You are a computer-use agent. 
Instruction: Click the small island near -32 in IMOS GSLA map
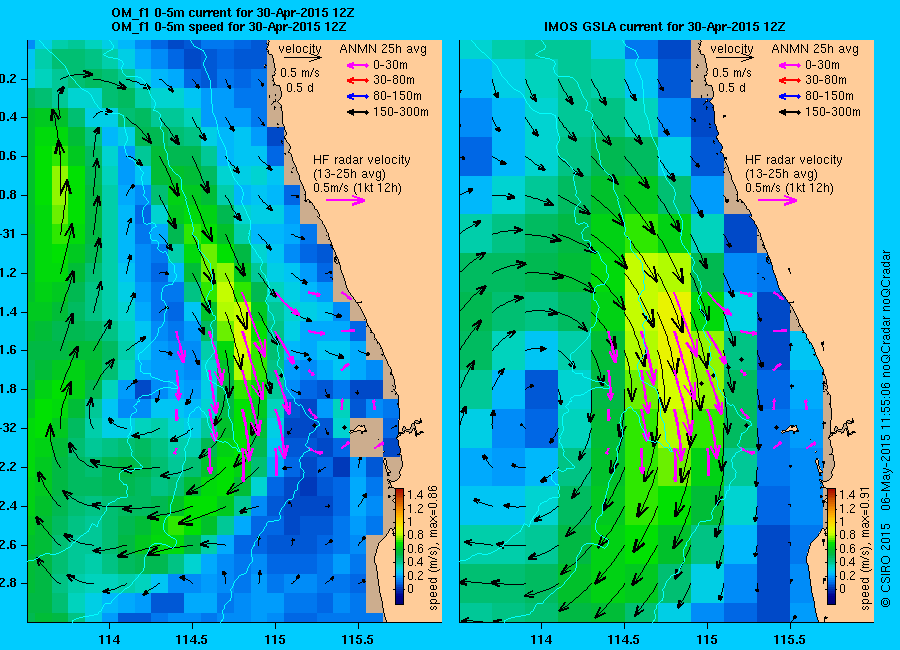791,428
